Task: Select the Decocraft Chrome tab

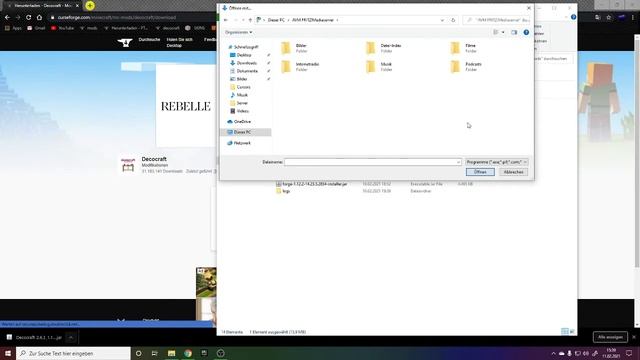Action: (42, 6)
